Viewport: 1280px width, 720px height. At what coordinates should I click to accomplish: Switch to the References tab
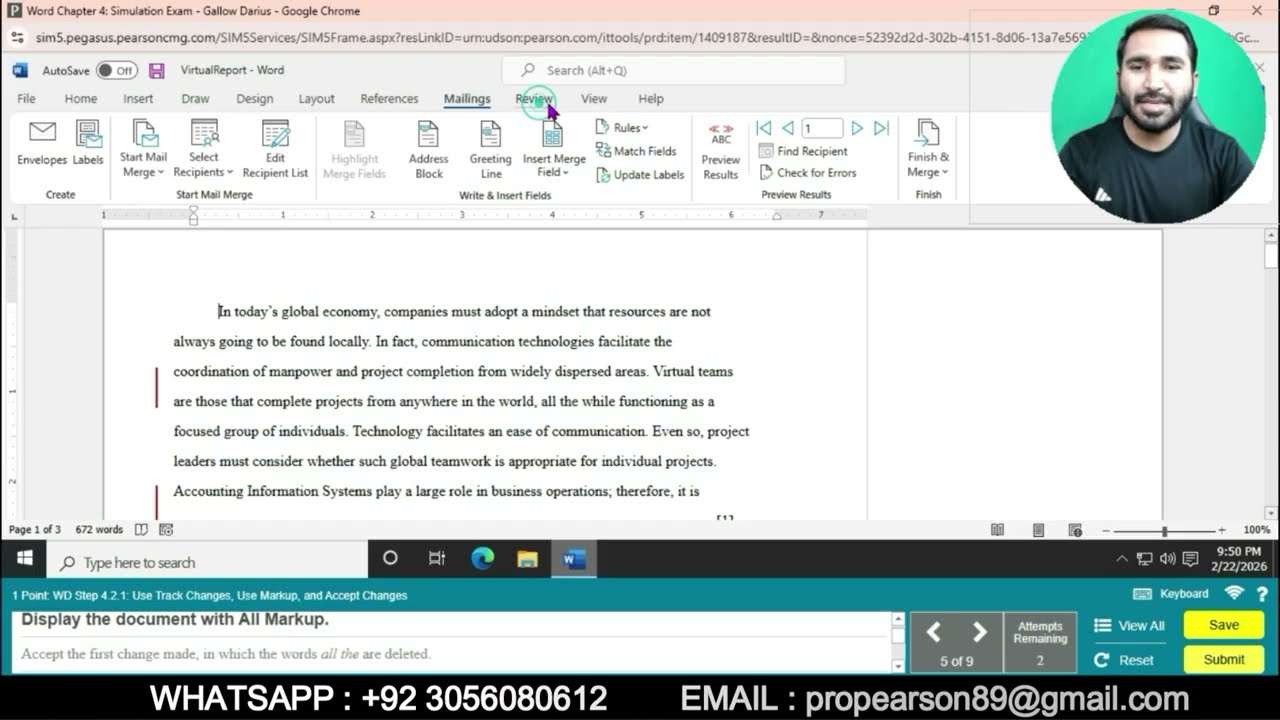(x=389, y=98)
